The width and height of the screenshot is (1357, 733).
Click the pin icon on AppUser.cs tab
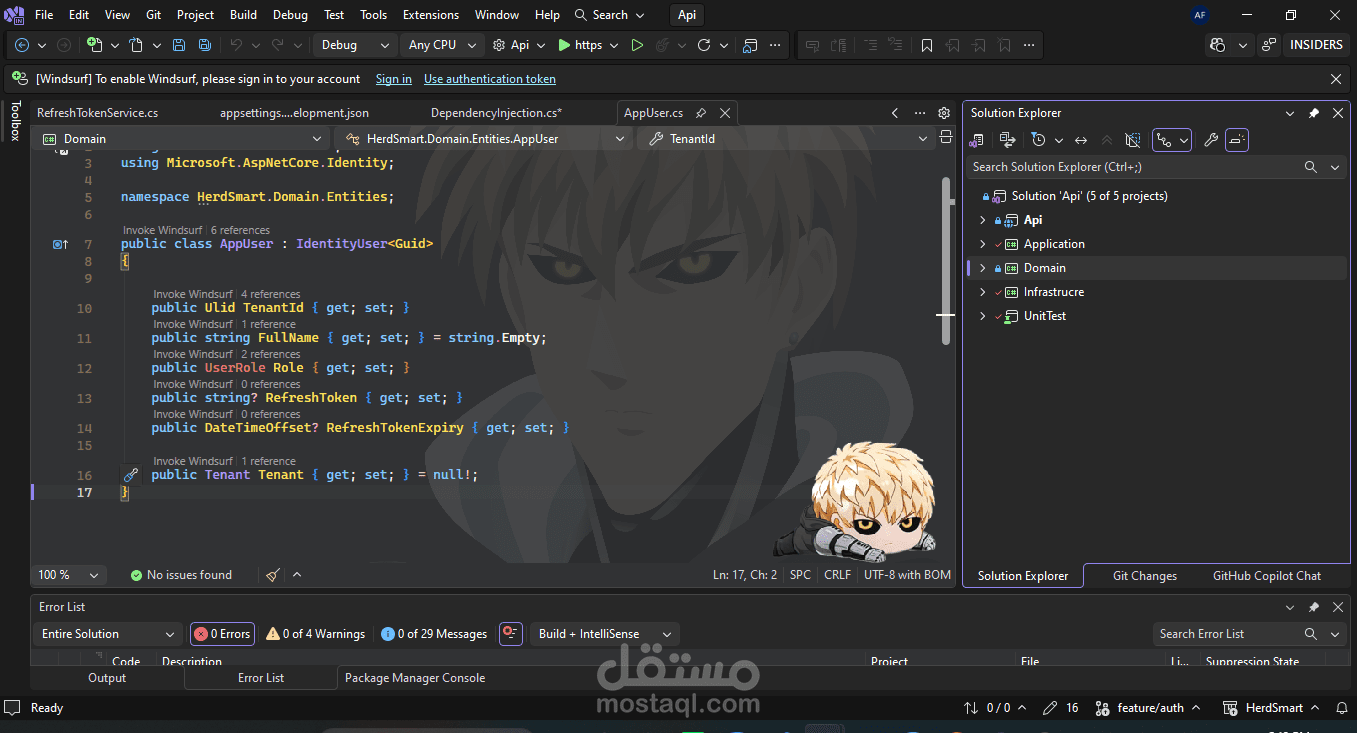pyautogui.click(x=701, y=113)
